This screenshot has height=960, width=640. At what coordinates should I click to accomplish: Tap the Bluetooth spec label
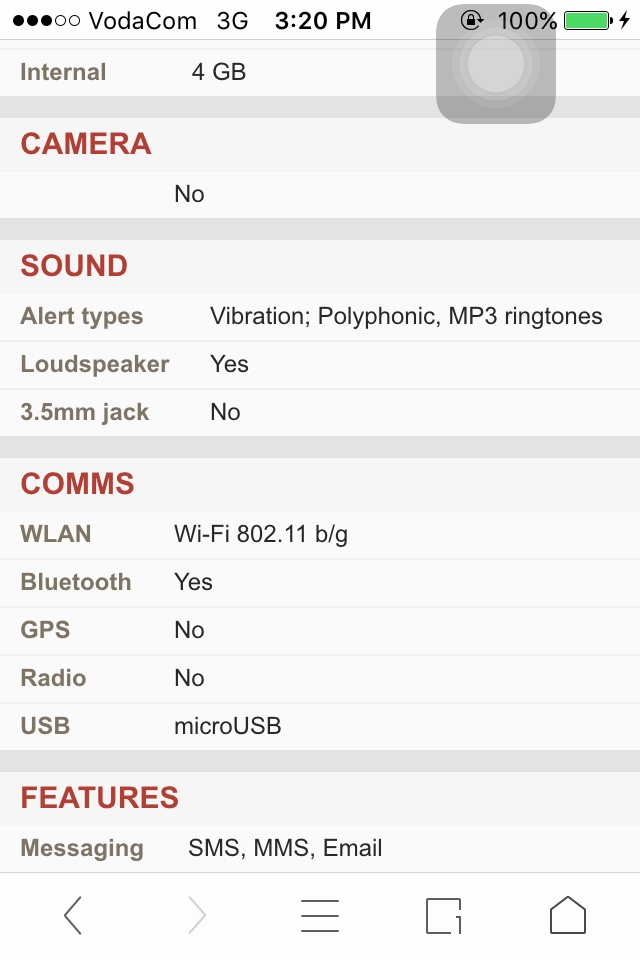(76, 582)
